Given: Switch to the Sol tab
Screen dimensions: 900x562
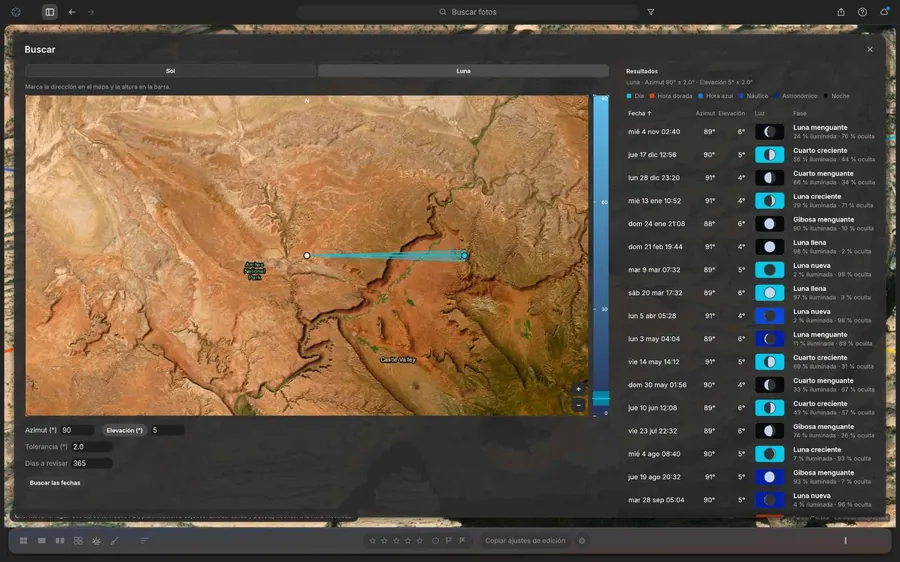Looking at the screenshot, I should coord(170,71).
